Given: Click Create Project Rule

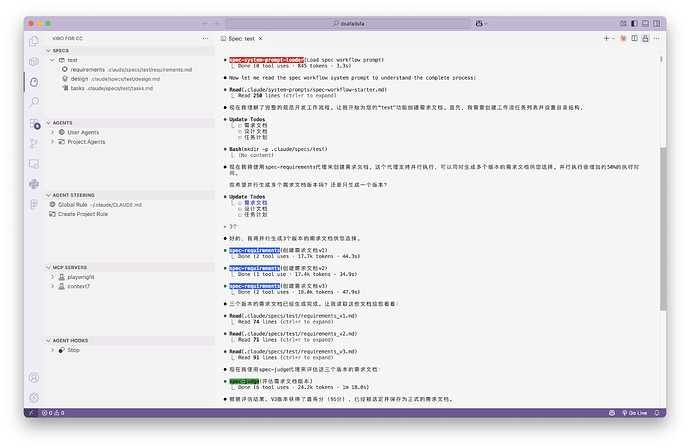Looking at the screenshot, I should [x=130, y=214].
